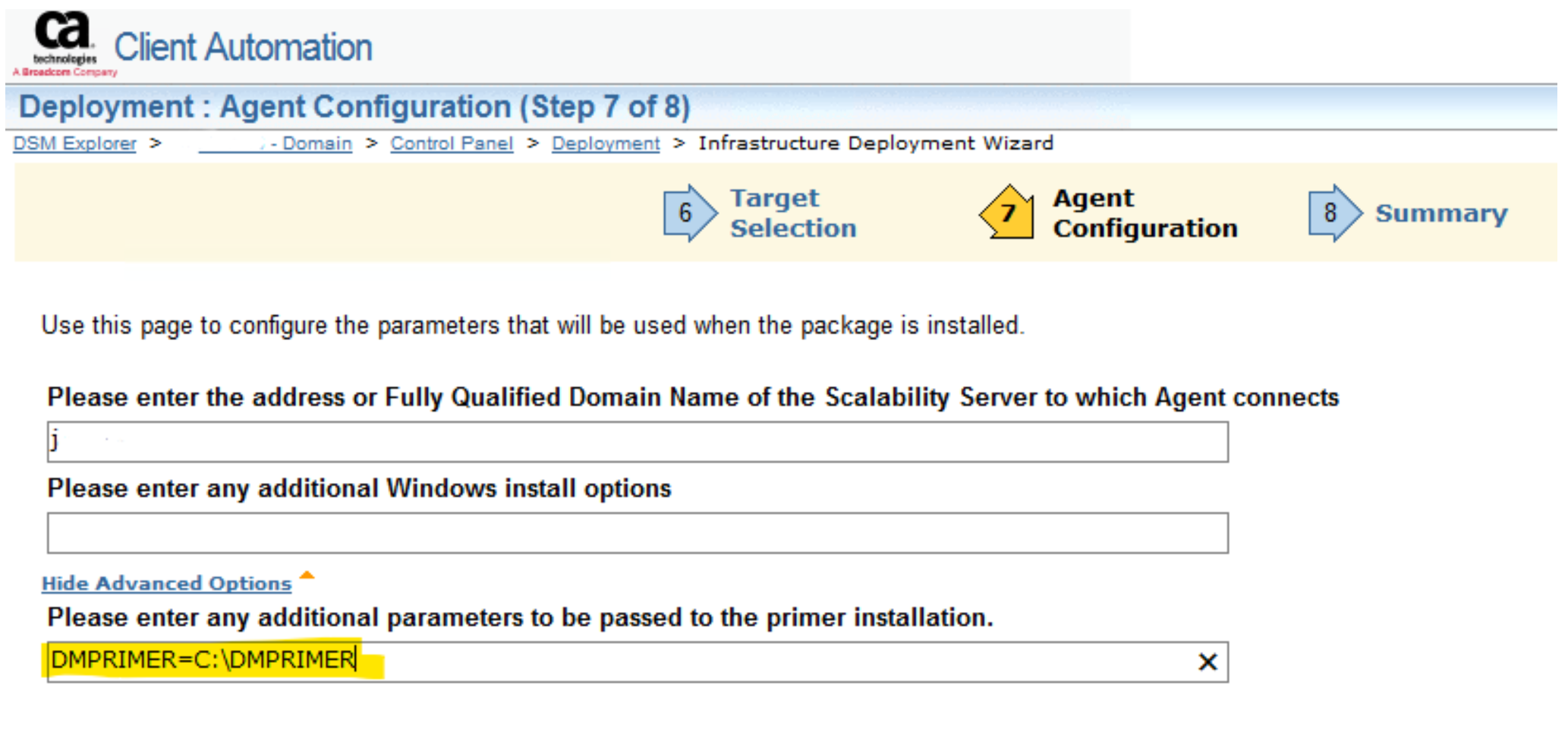Click the step 6 arrow icon
This screenshot has height=754, width=1568.
tap(688, 213)
